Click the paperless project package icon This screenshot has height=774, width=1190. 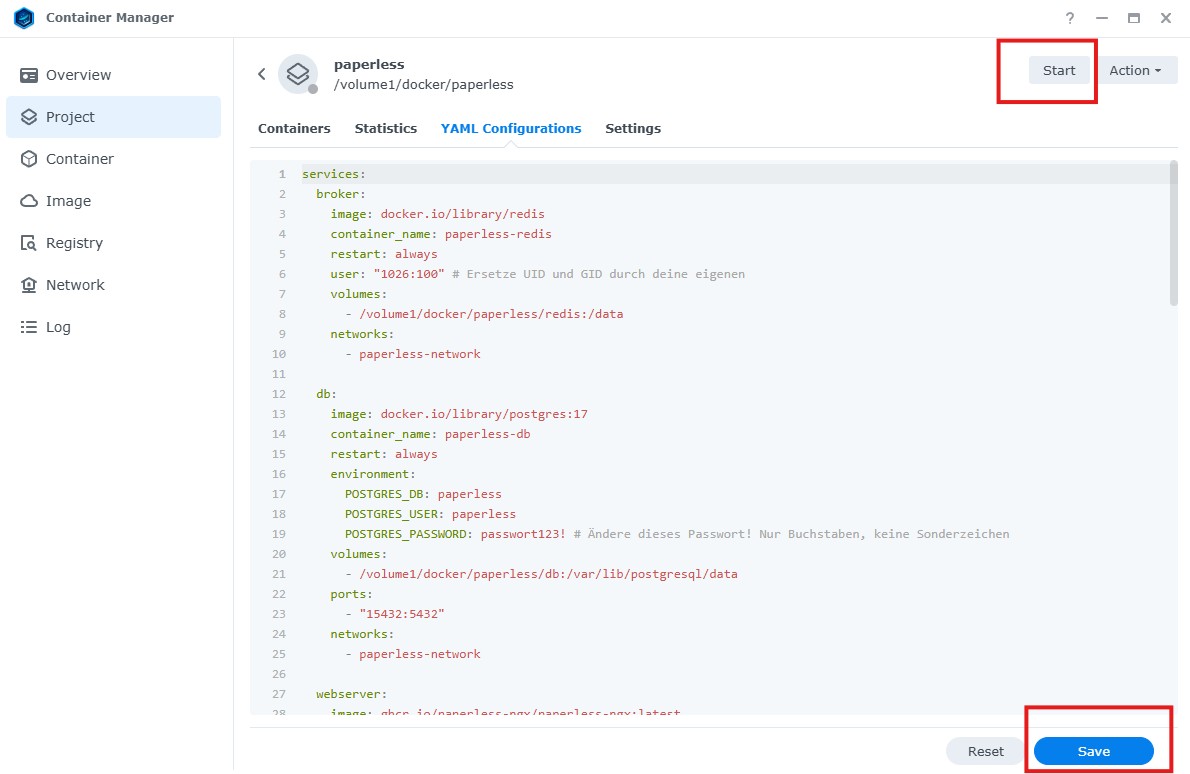tap(297, 73)
